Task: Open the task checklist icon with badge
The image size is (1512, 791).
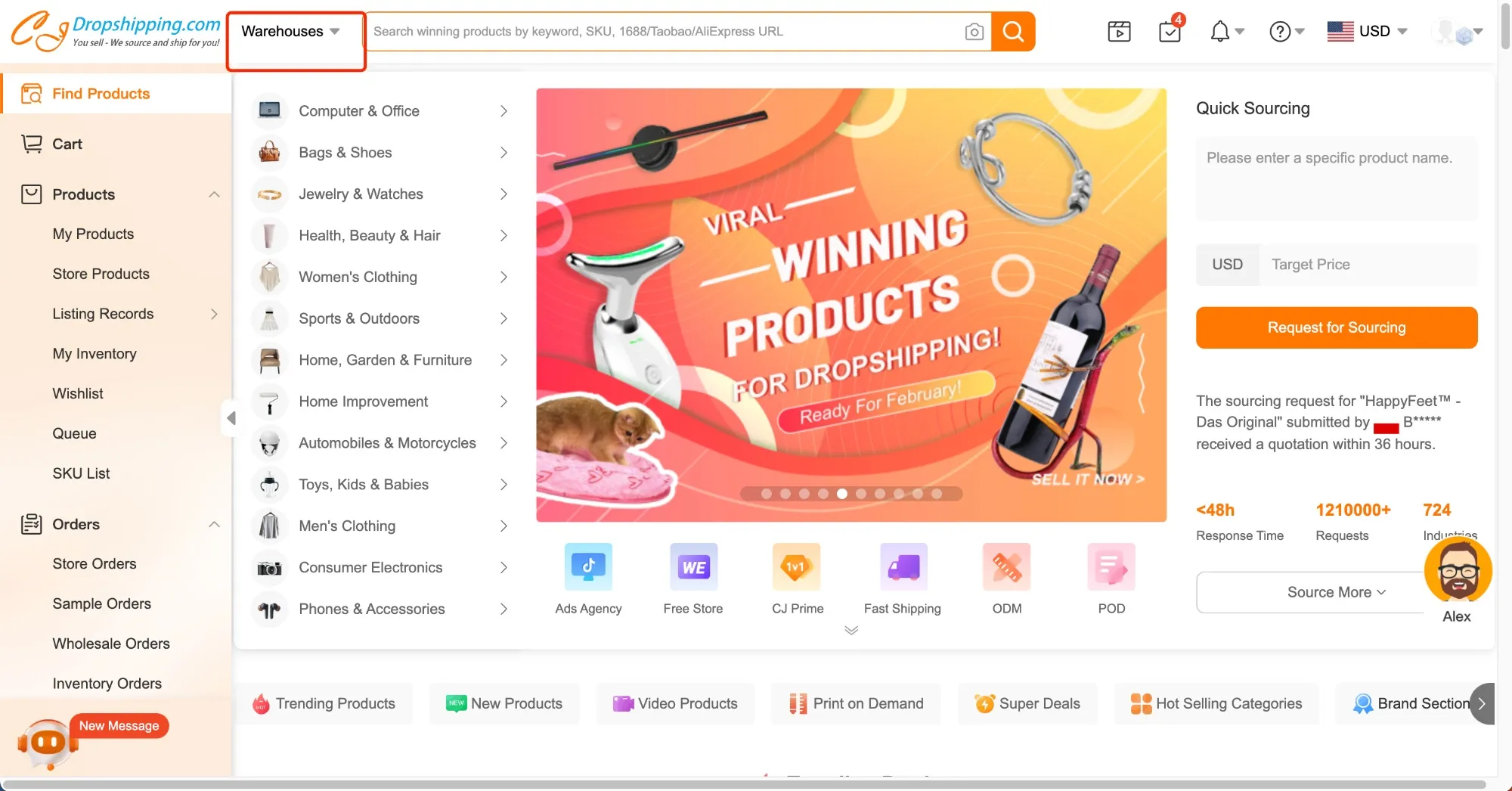Action: pyautogui.click(x=1170, y=32)
